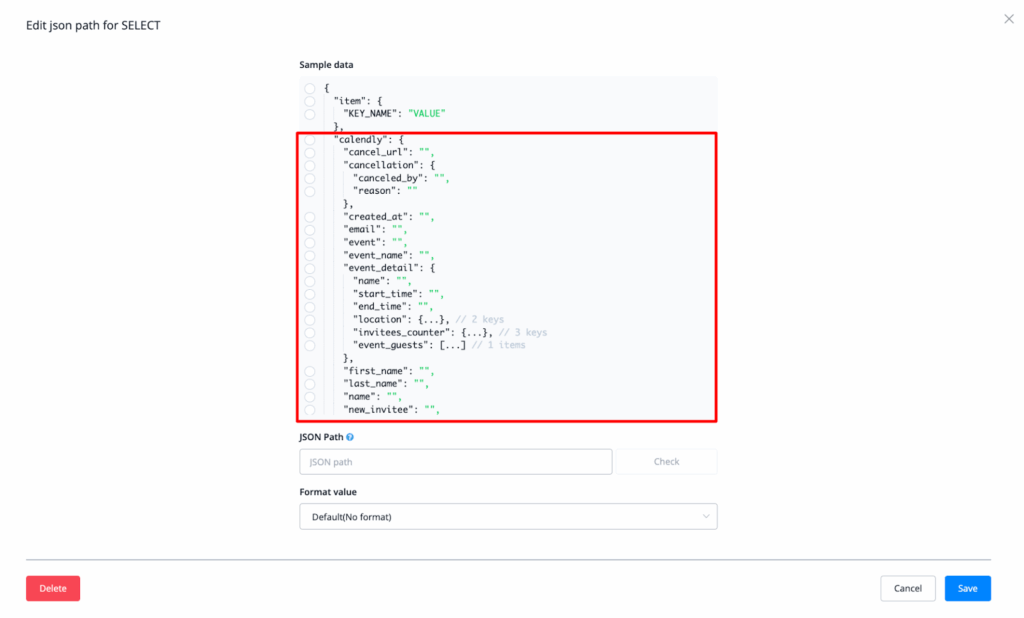This screenshot has width=1024, height=618.
Task: Choose the "created_at" key radio circle
Action: tap(310, 217)
